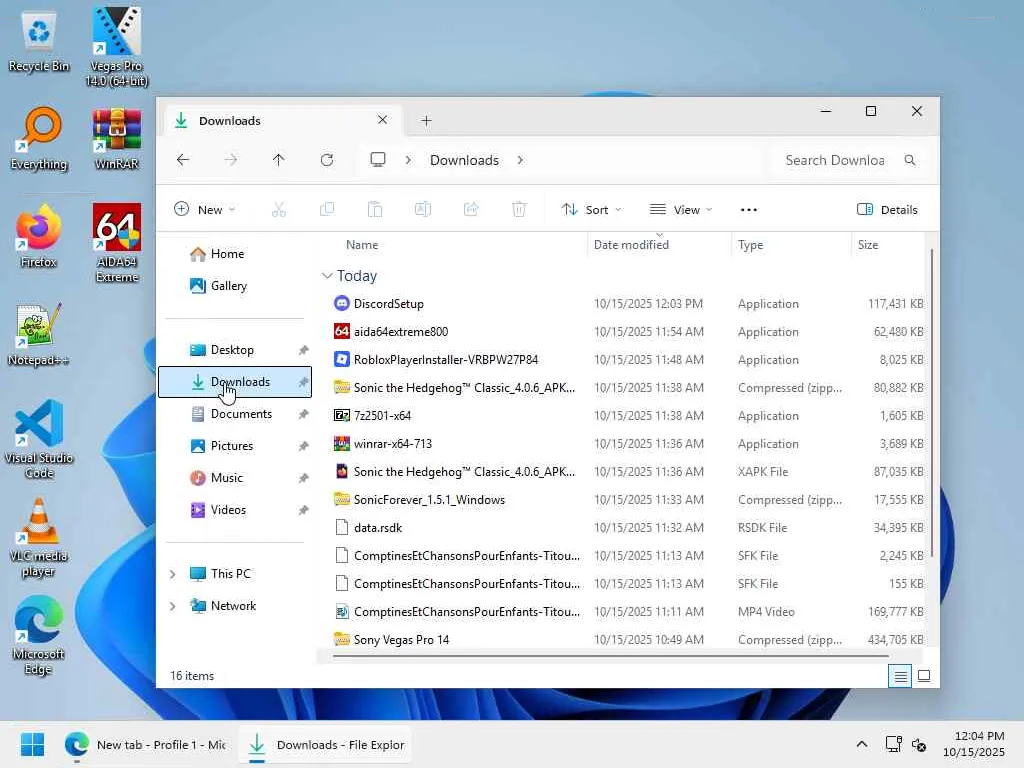Select the DiscordSetup file
Screen dimensions: 1024x768
coord(389,304)
